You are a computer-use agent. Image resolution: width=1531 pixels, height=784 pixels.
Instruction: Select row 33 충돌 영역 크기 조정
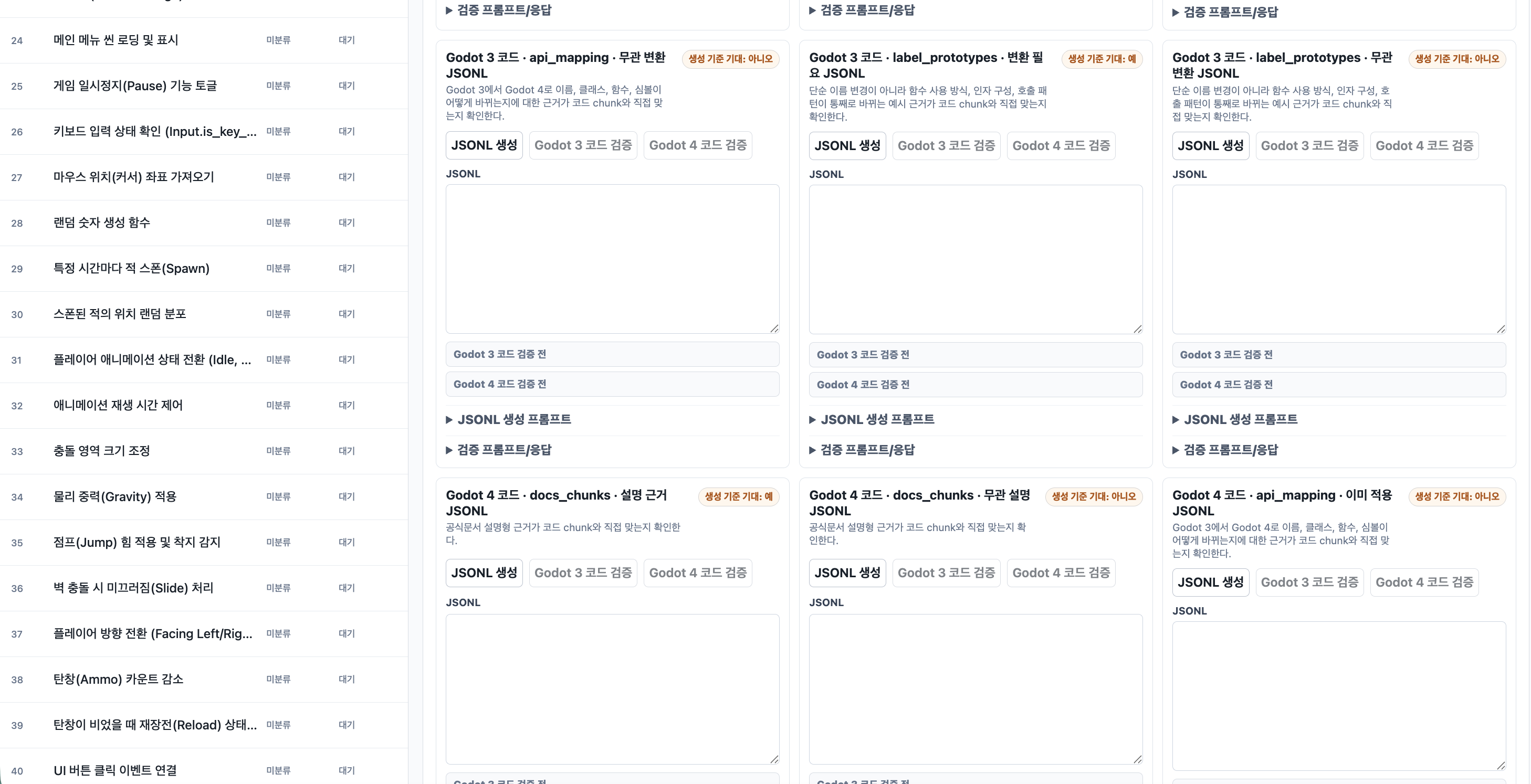[204, 451]
